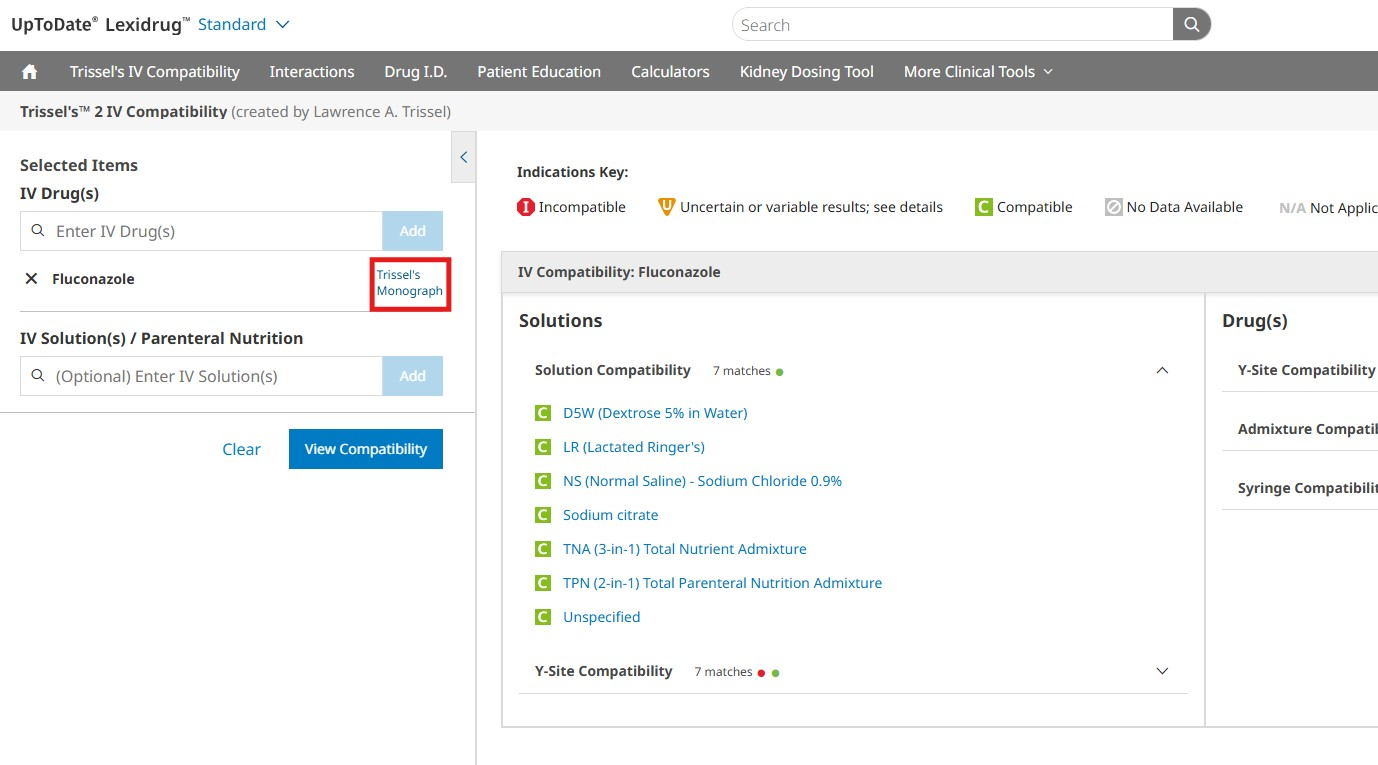The image size is (1378, 765).
Task: Go to Kidney Dosing Tool
Action: pos(806,72)
